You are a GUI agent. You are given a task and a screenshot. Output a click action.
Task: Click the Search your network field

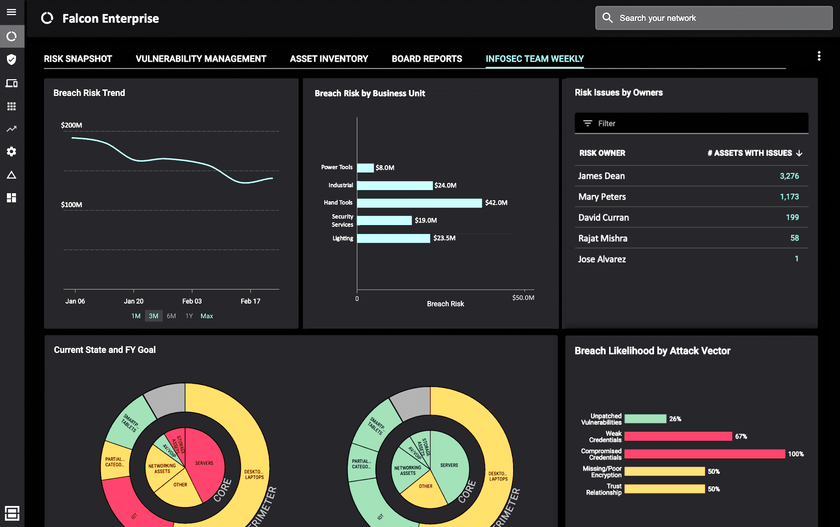(710, 18)
